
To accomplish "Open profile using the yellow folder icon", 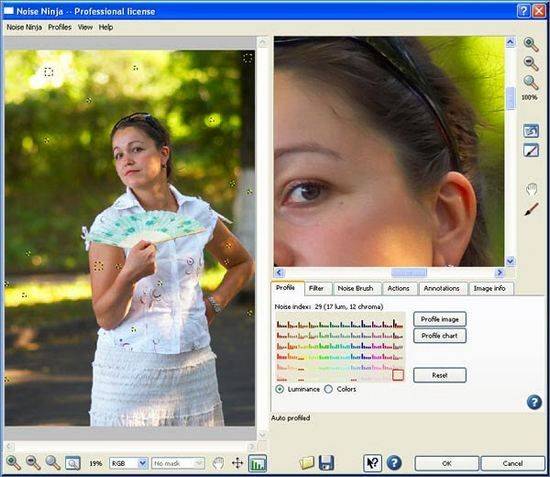I will tap(307, 463).
